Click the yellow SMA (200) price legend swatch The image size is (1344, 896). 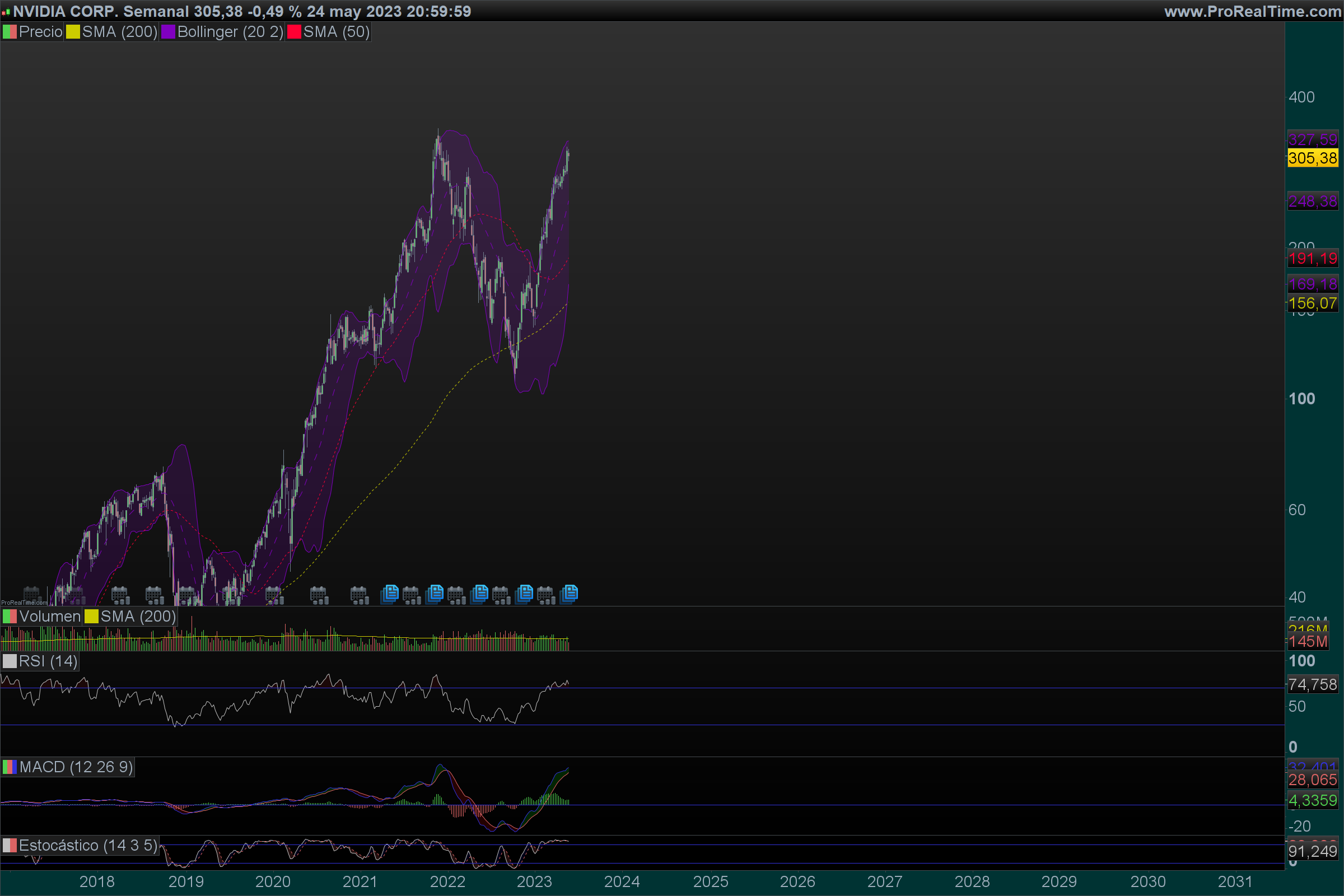73,32
